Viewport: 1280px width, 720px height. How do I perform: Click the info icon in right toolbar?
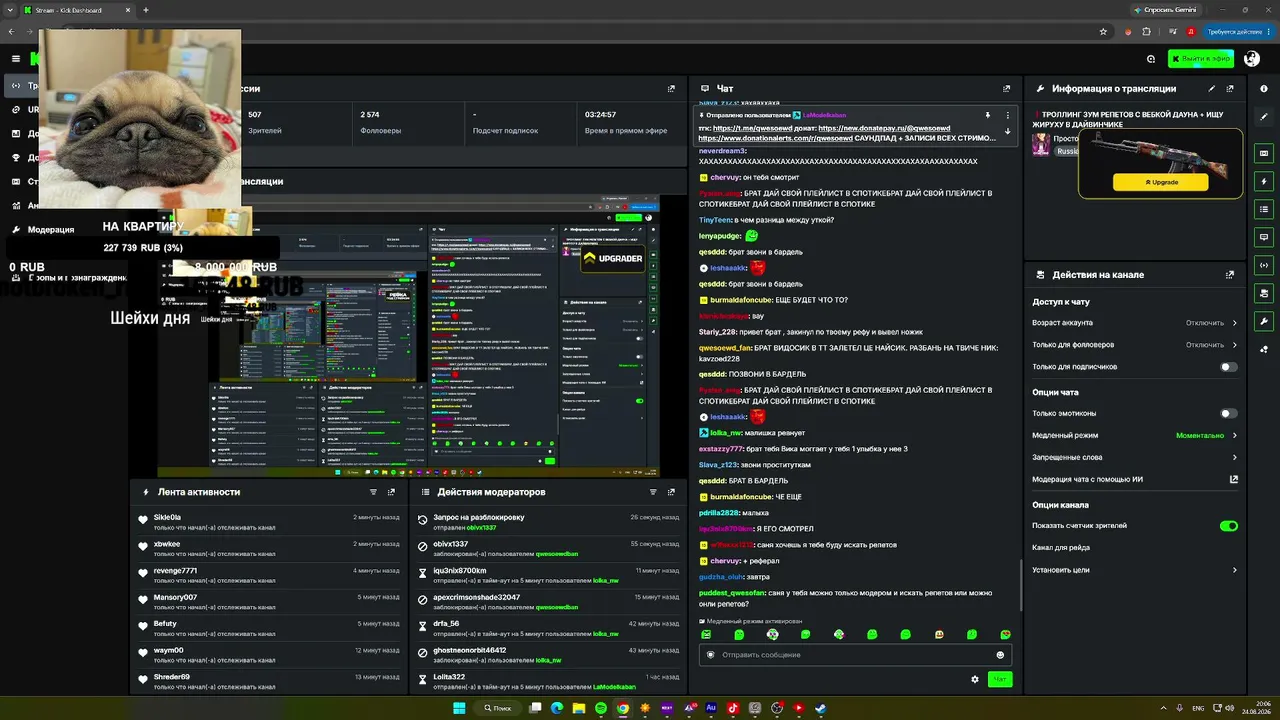(1264, 89)
